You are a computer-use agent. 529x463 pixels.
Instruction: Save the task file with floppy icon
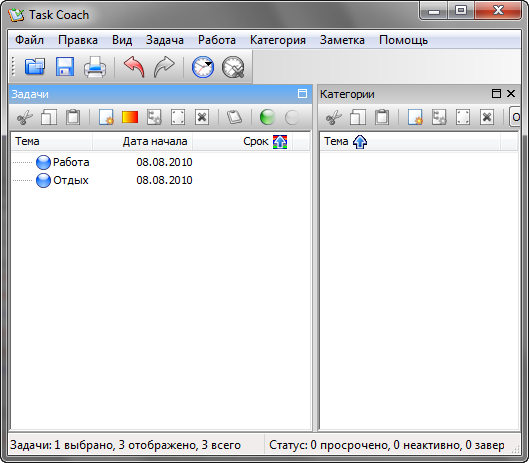65,66
